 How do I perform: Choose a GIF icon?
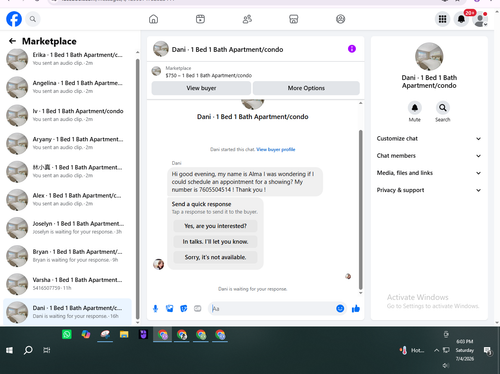198,309
